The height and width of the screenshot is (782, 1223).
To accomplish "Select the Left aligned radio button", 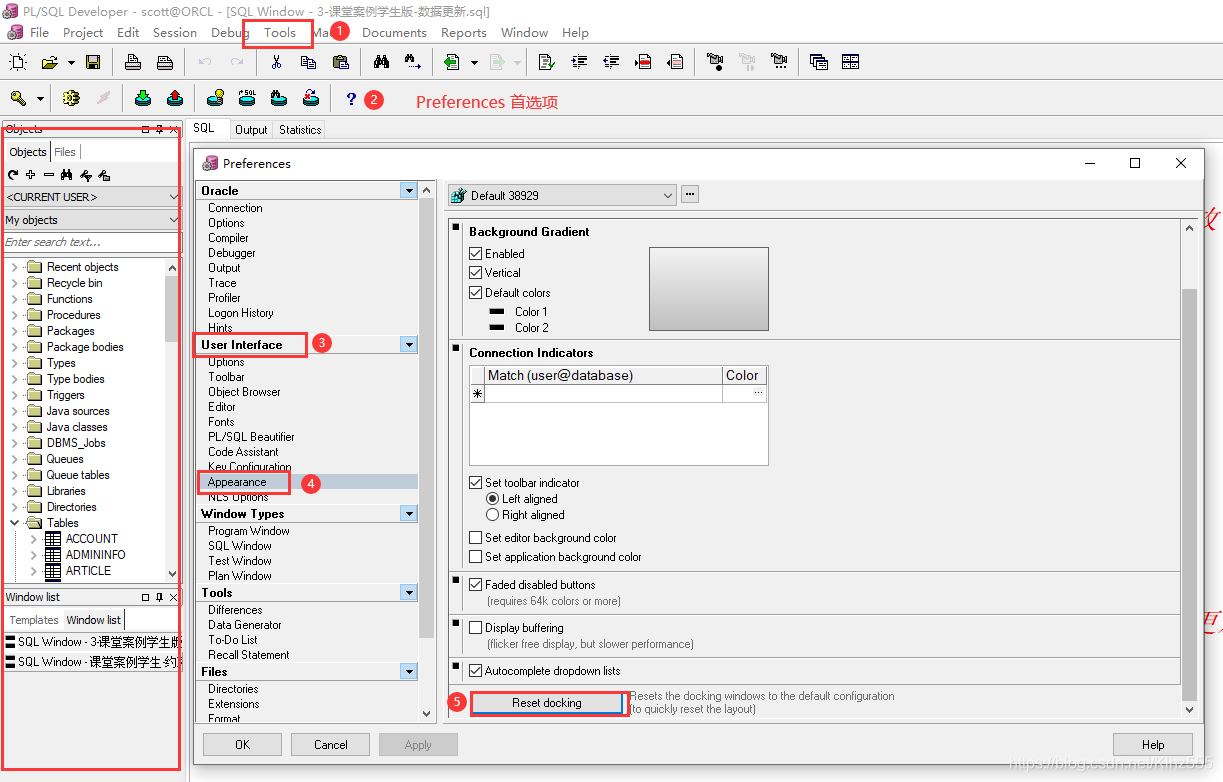I will pos(492,499).
